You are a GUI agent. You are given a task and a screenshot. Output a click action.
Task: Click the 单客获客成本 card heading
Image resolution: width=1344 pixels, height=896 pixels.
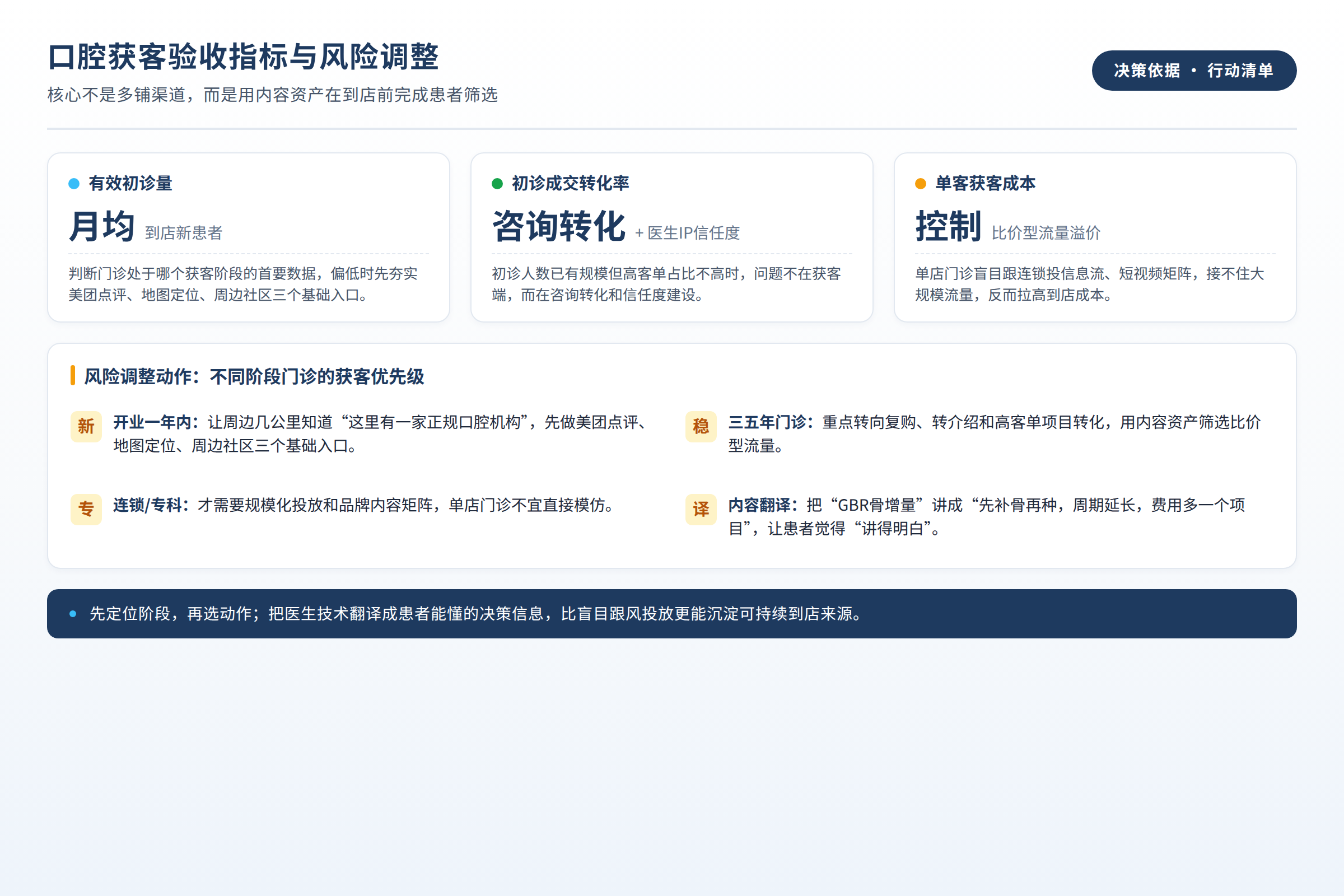pos(985,184)
